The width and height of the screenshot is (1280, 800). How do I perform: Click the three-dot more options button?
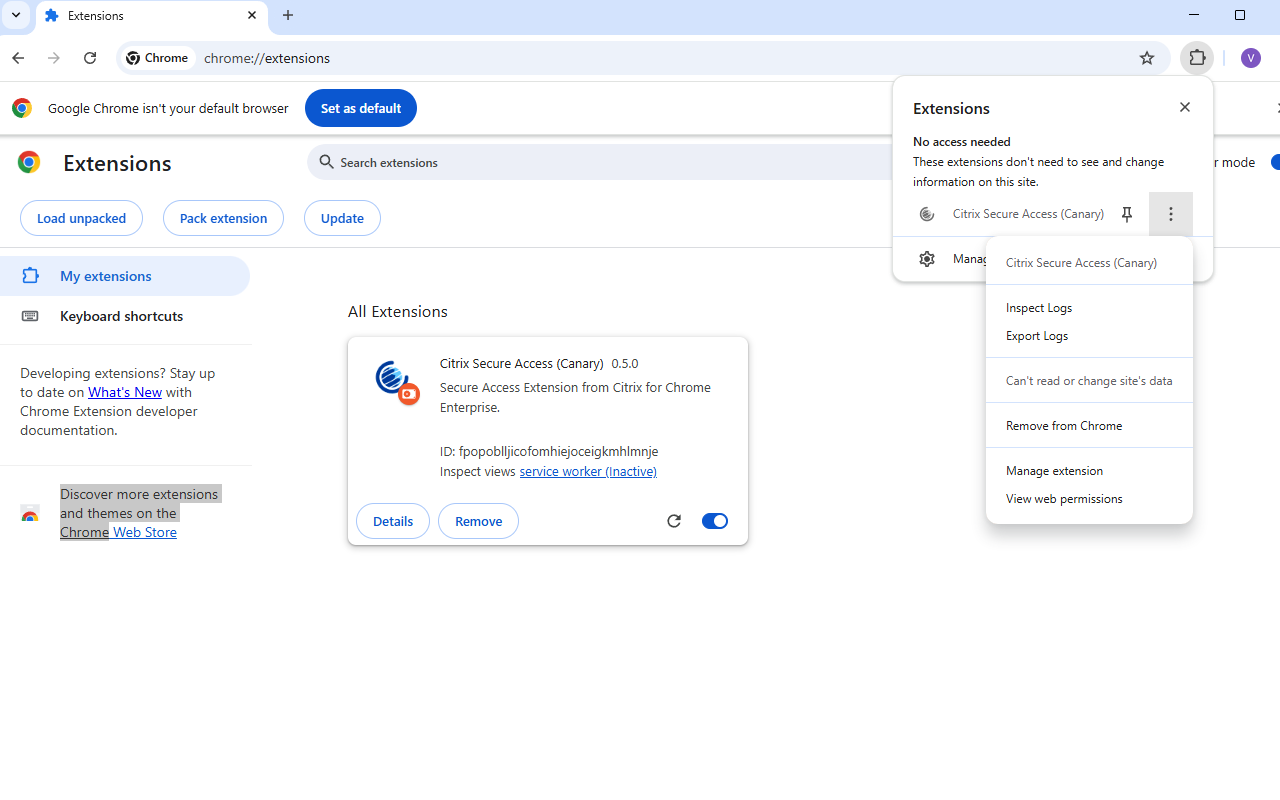pyautogui.click(x=1171, y=214)
